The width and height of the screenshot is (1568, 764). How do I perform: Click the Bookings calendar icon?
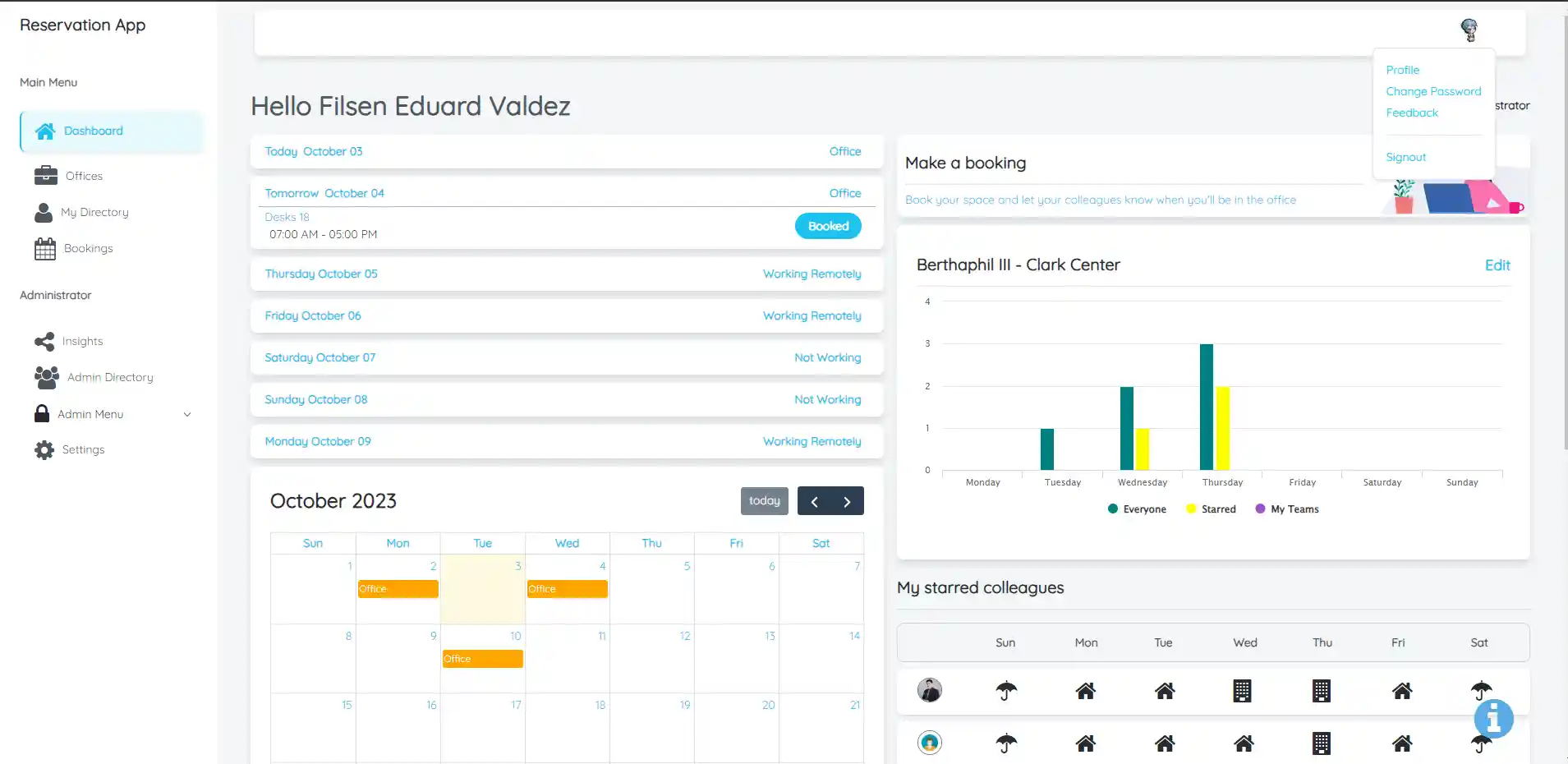click(45, 248)
